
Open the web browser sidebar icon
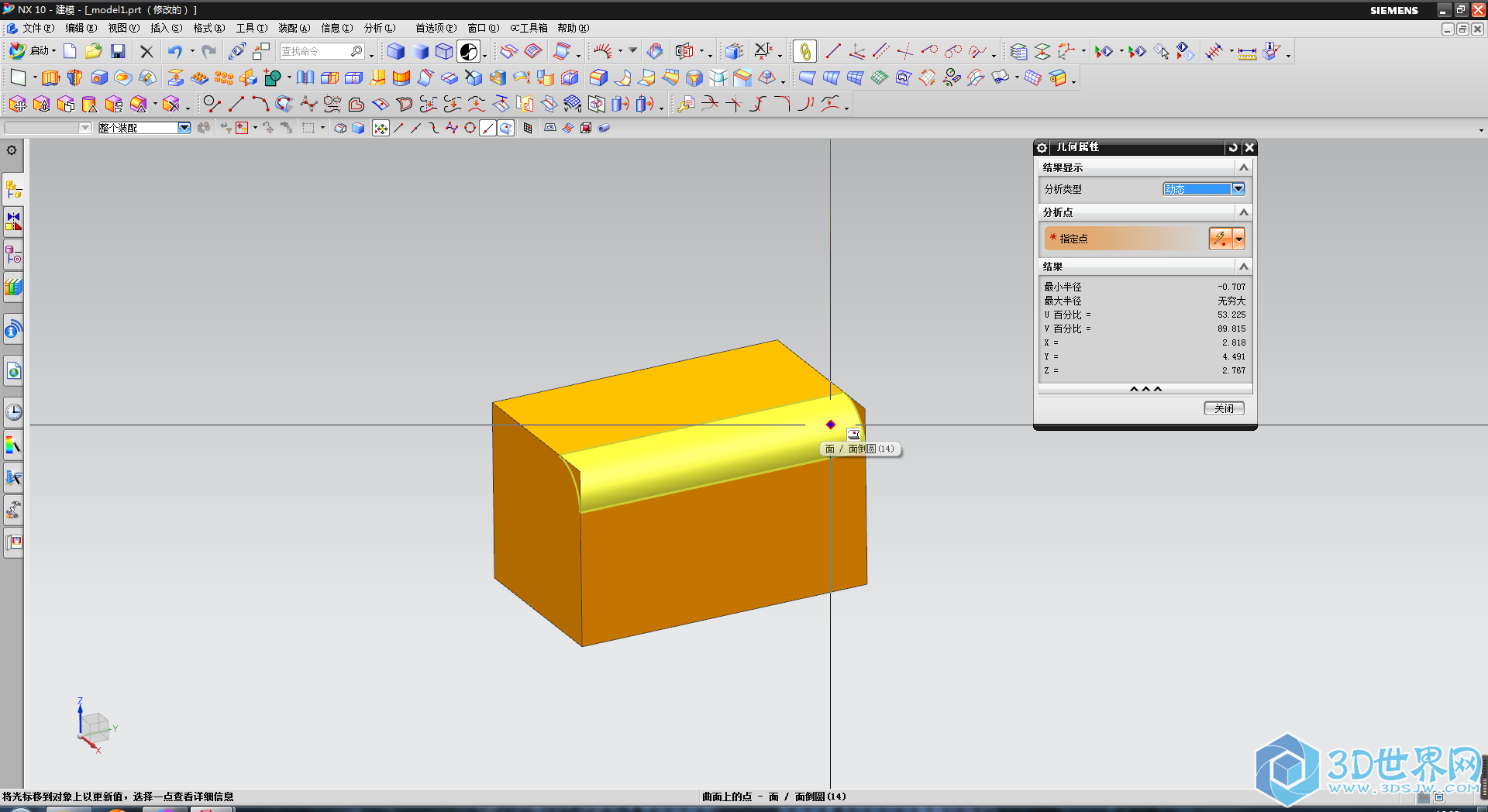pos(14,371)
